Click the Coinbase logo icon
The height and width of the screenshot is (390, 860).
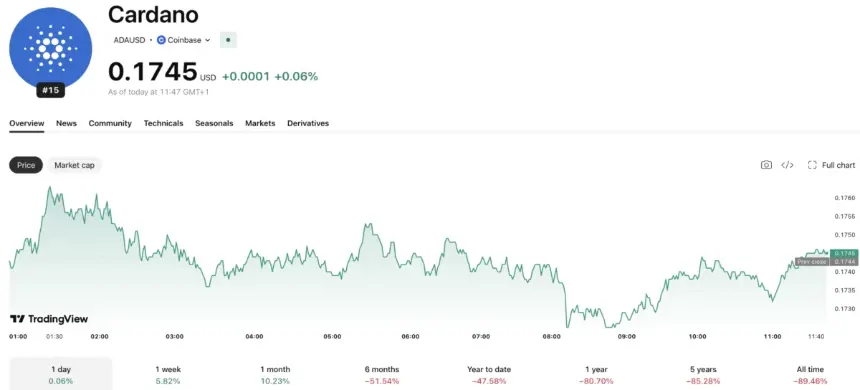click(x=161, y=40)
